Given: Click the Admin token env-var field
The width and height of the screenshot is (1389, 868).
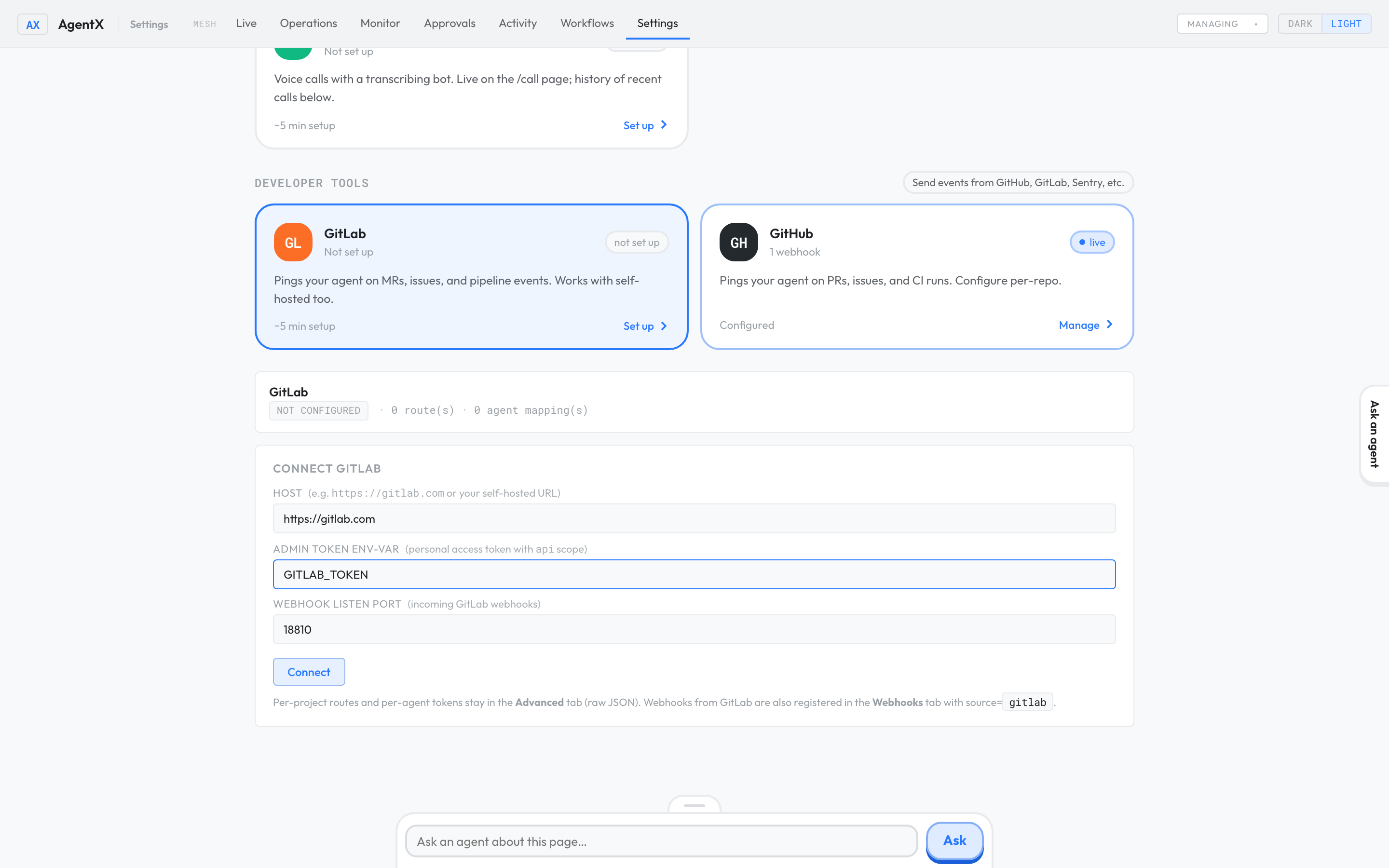Looking at the screenshot, I should pyautogui.click(x=694, y=574).
